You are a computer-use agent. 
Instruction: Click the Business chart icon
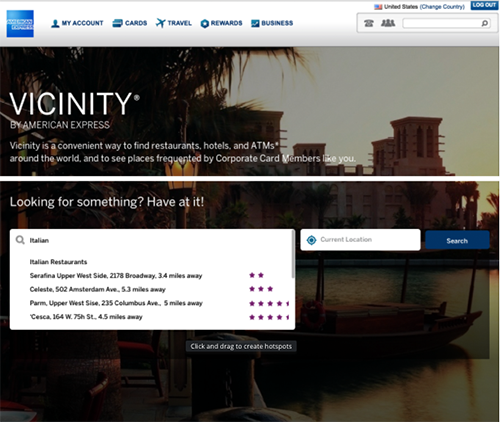[255, 23]
